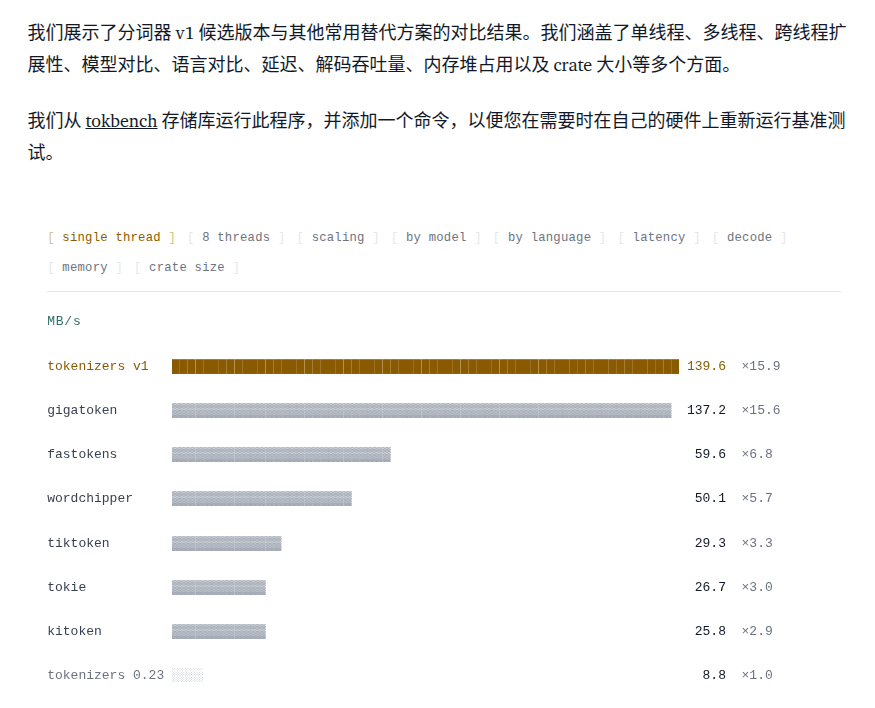Screen dimensions: 875x708
Task: Select the single thread tab
Action: point(111,237)
